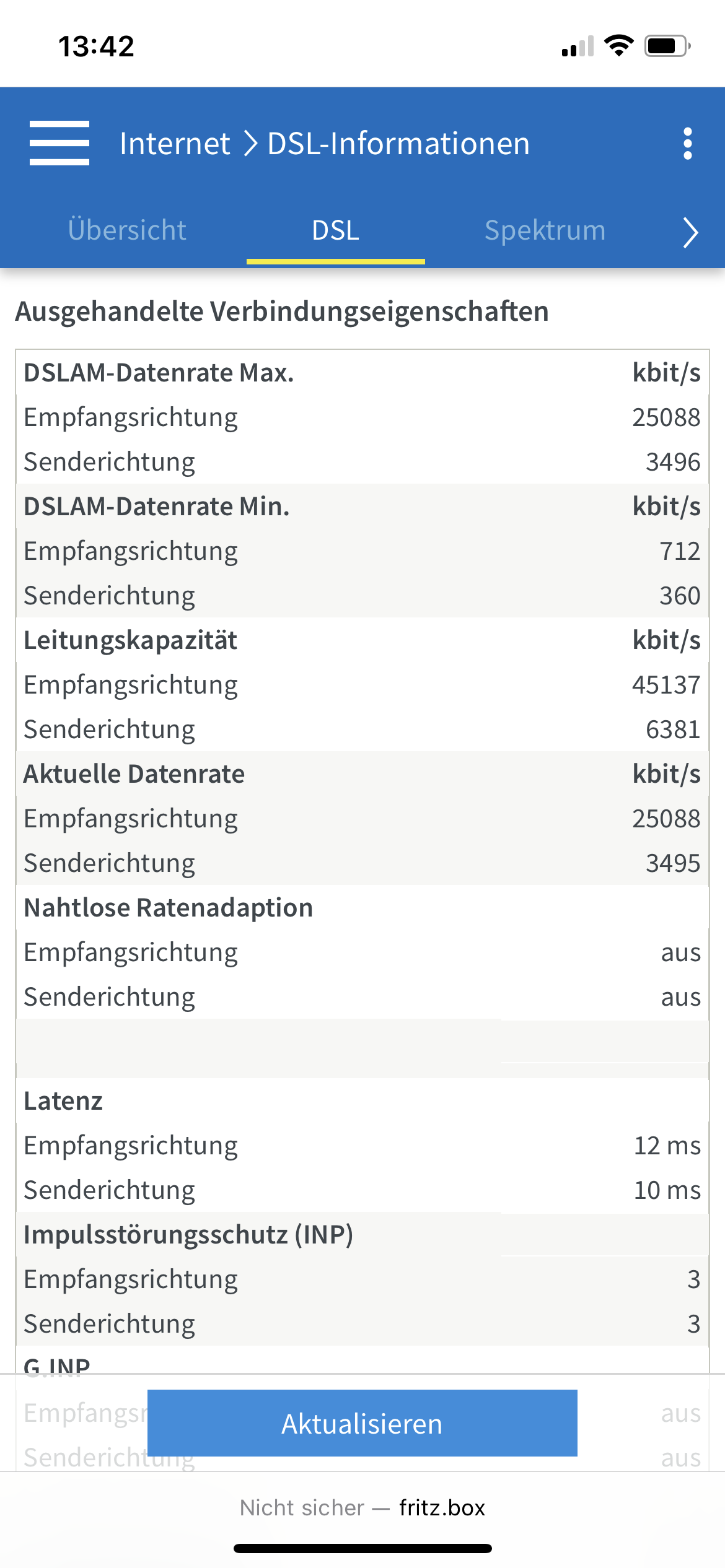Select the Latenz Empfangsrichtung value 12 ms
The width and height of the screenshot is (725, 1568).
pos(667,1146)
